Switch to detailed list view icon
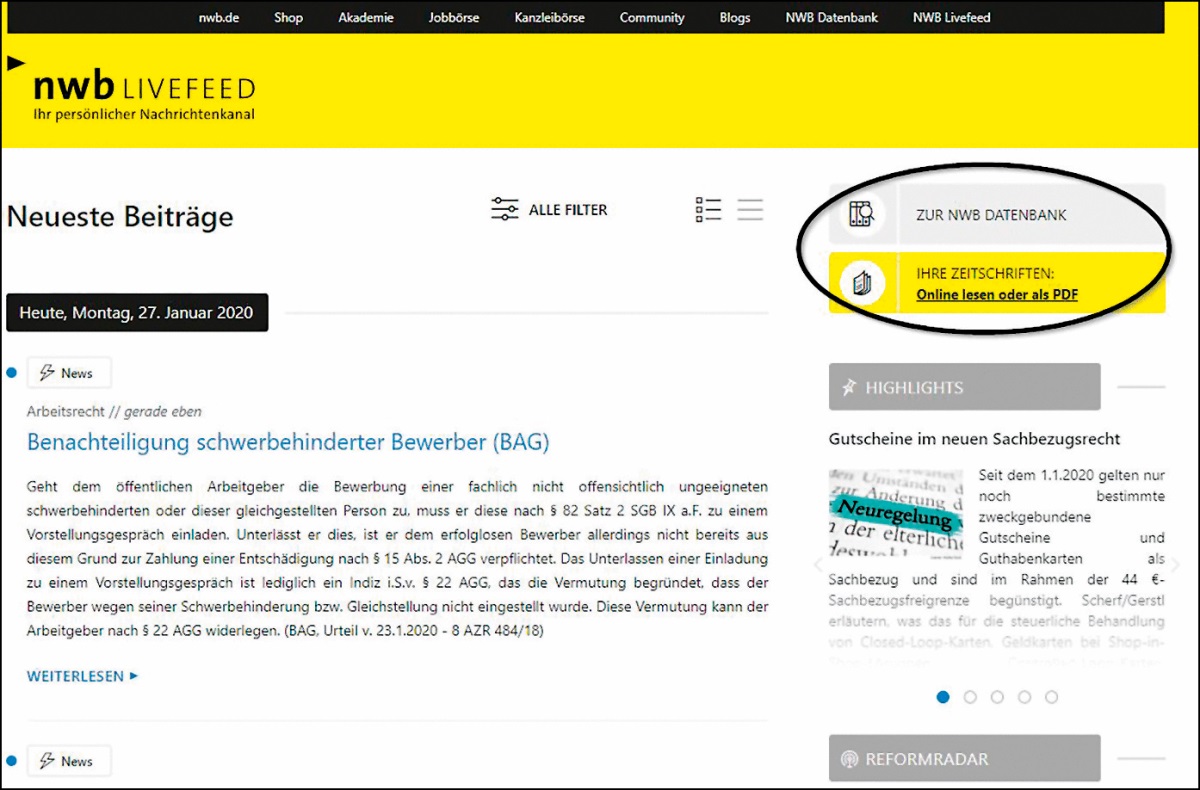 coord(708,209)
